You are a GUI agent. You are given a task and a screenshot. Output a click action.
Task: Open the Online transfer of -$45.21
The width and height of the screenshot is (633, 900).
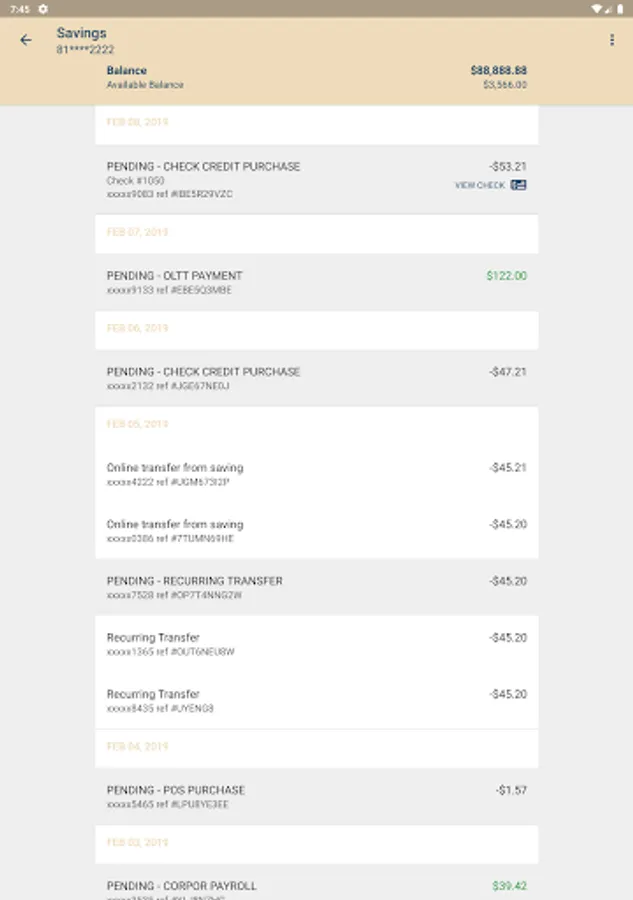(316, 474)
